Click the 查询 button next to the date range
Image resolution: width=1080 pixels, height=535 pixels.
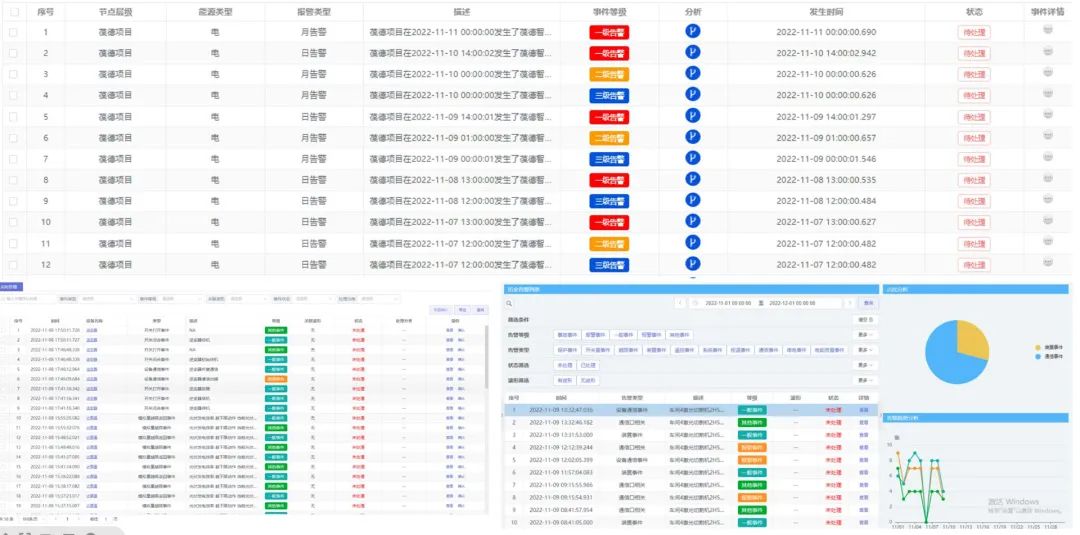(868, 303)
